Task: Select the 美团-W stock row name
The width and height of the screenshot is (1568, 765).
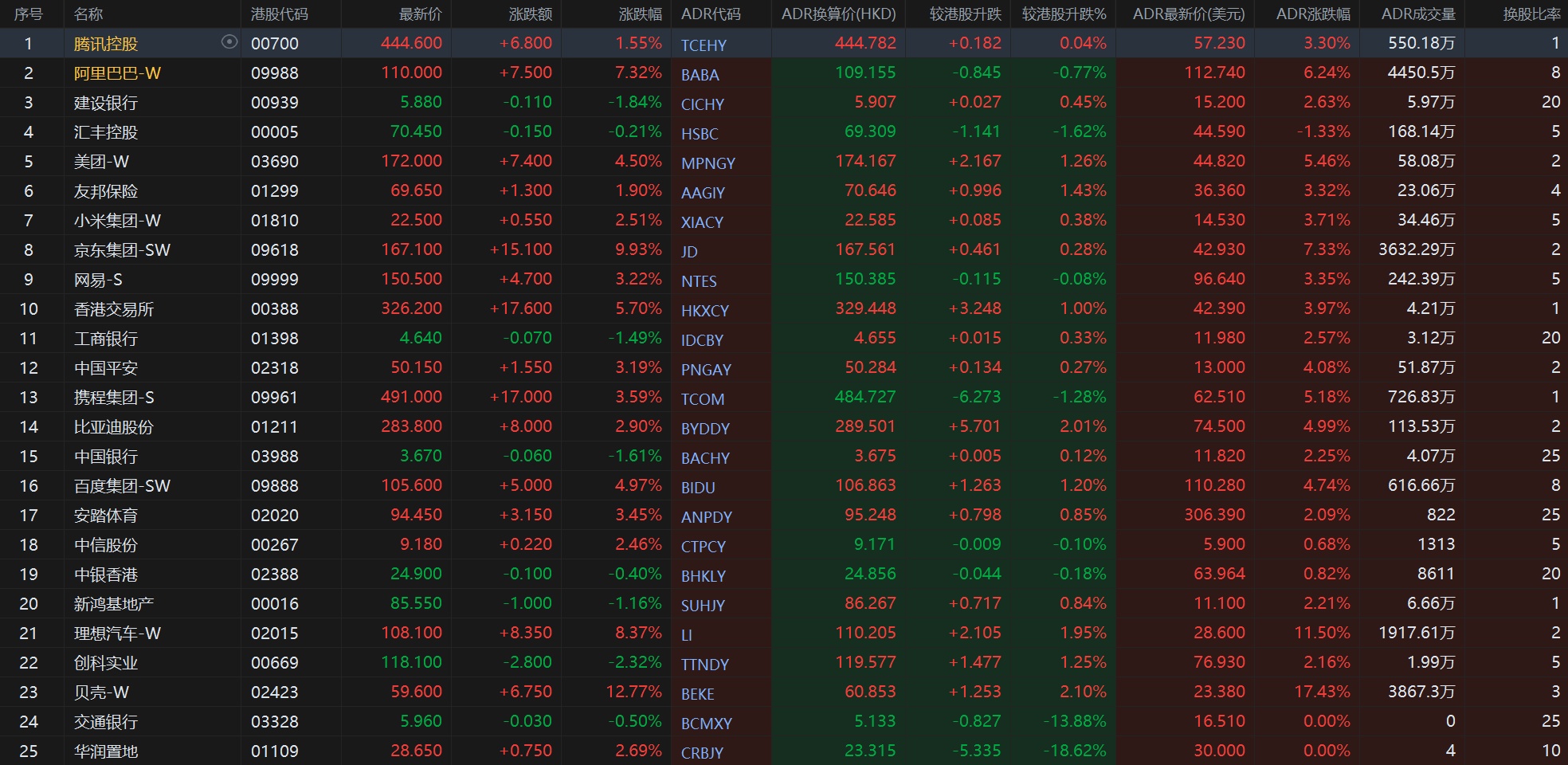Action: [101, 162]
